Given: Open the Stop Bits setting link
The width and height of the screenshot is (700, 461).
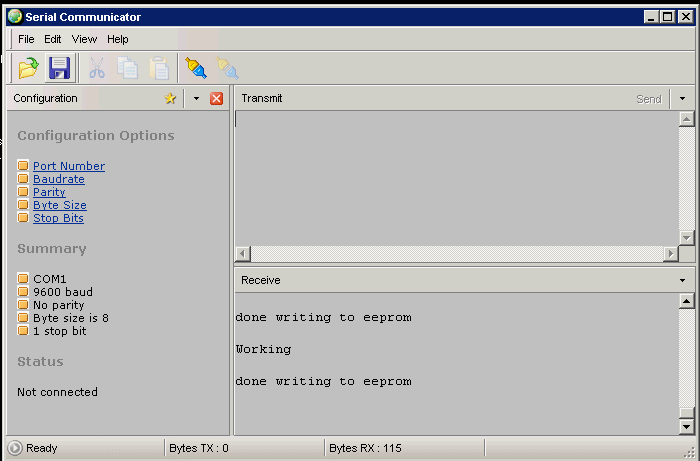Looking at the screenshot, I should point(58,218).
